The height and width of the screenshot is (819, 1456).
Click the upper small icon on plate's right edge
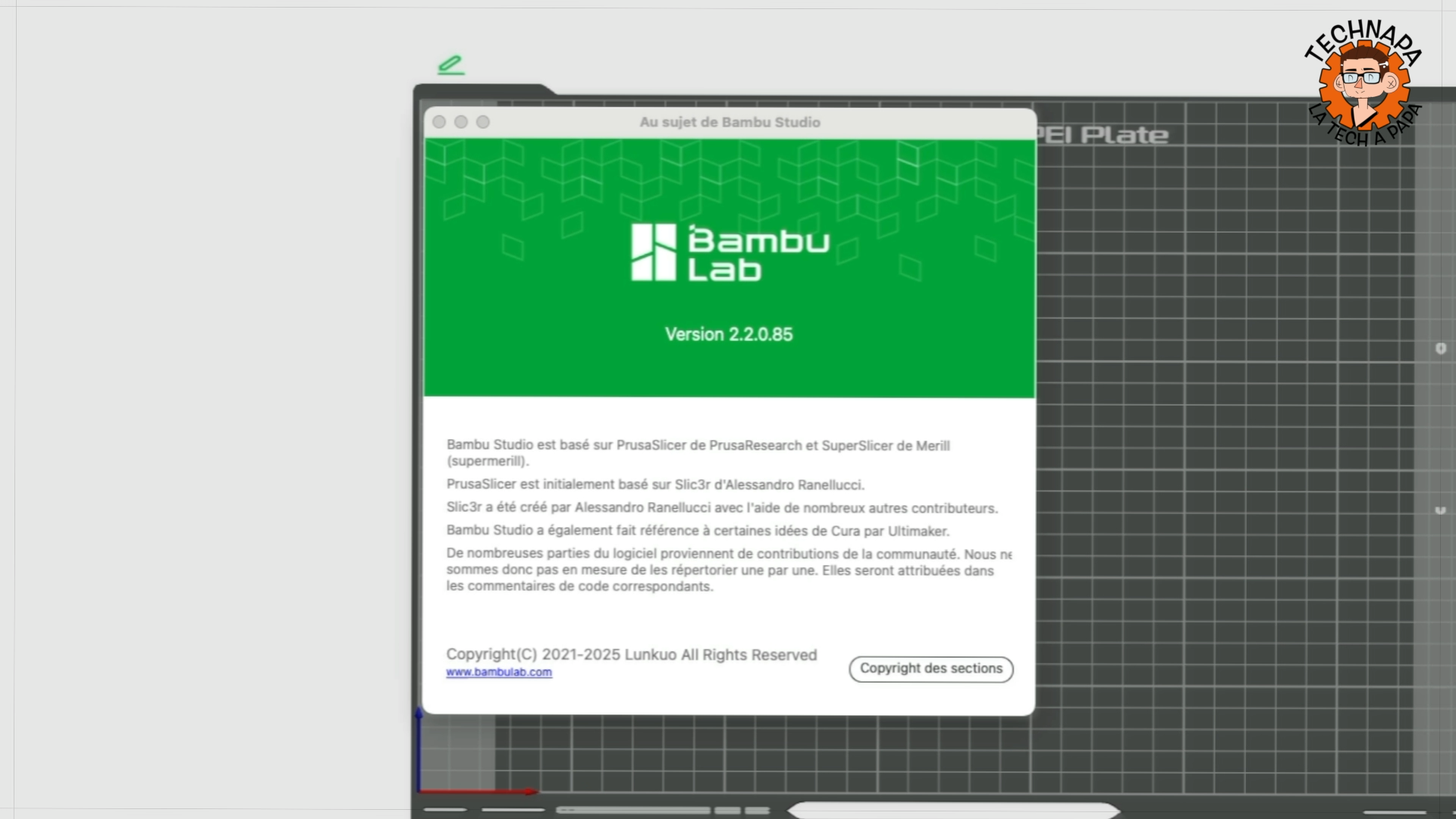coord(1441,348)
